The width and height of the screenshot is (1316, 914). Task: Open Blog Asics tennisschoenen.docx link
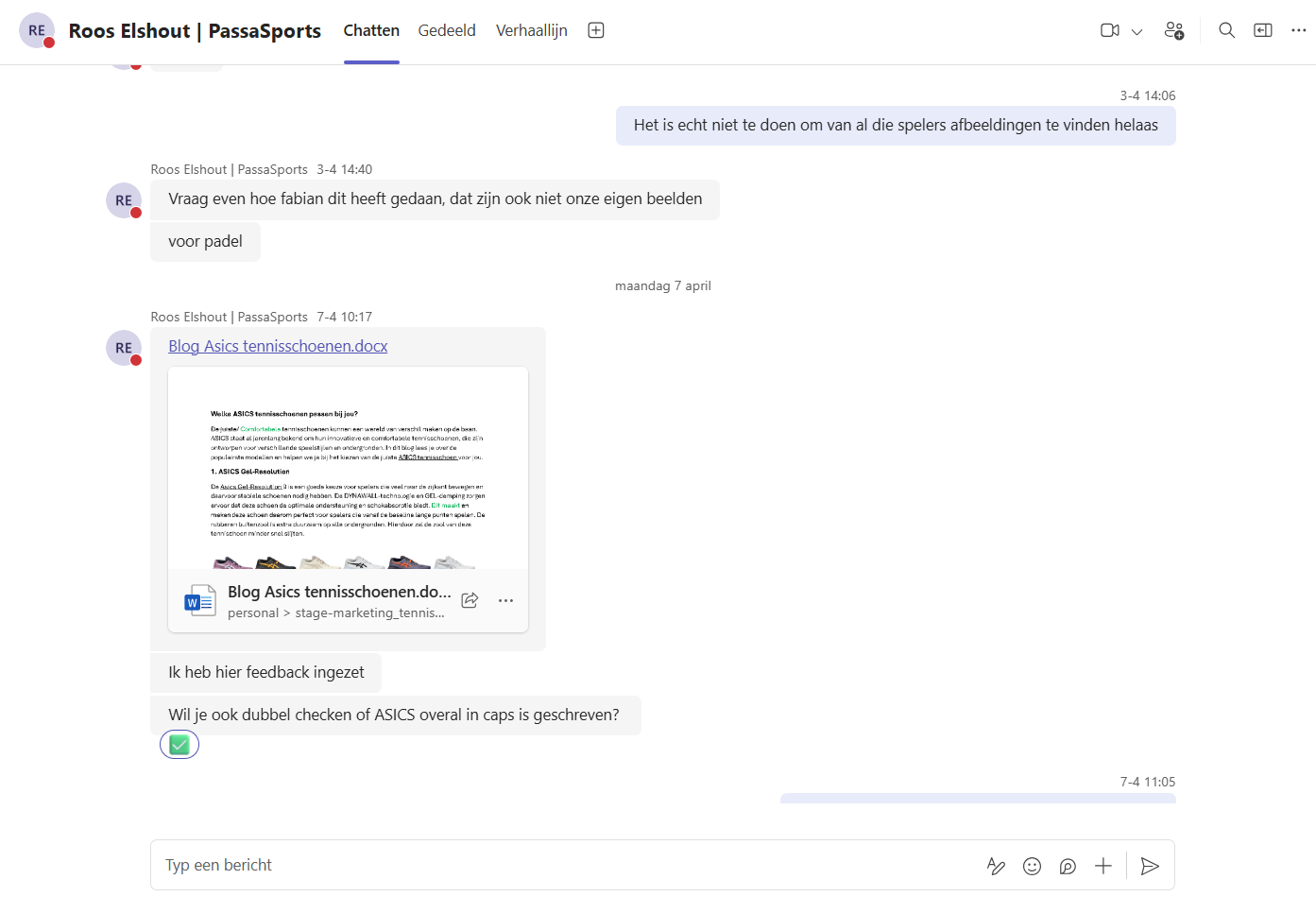278,346
